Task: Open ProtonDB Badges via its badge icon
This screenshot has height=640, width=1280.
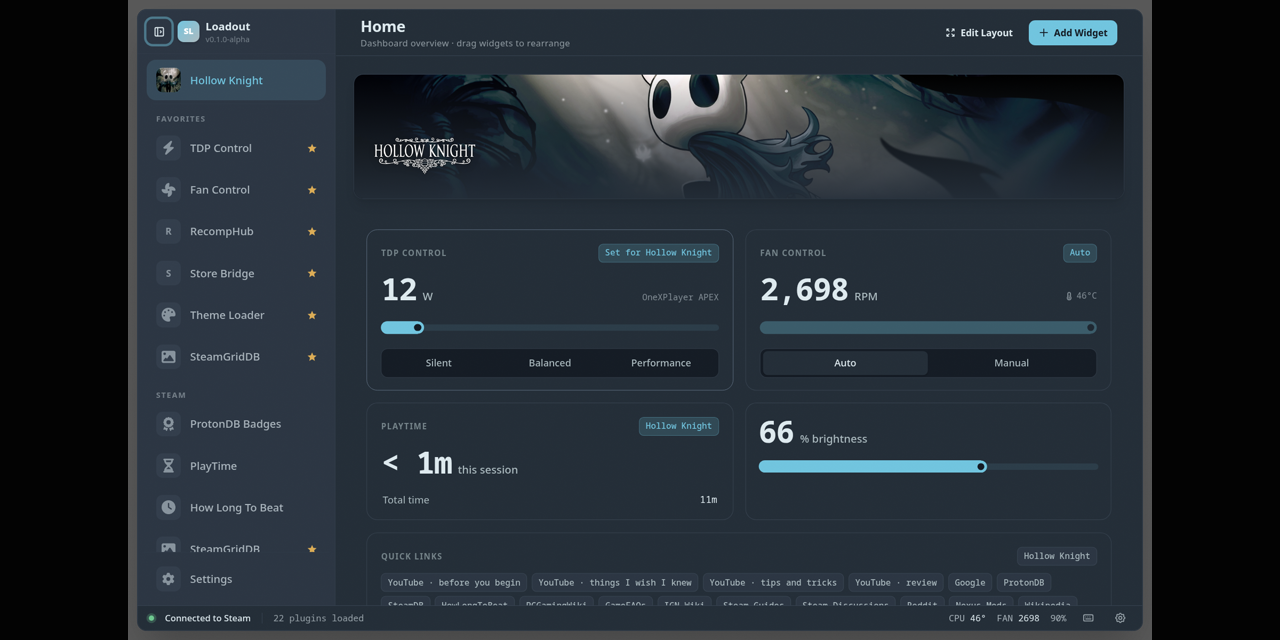Action: (168, 424)
